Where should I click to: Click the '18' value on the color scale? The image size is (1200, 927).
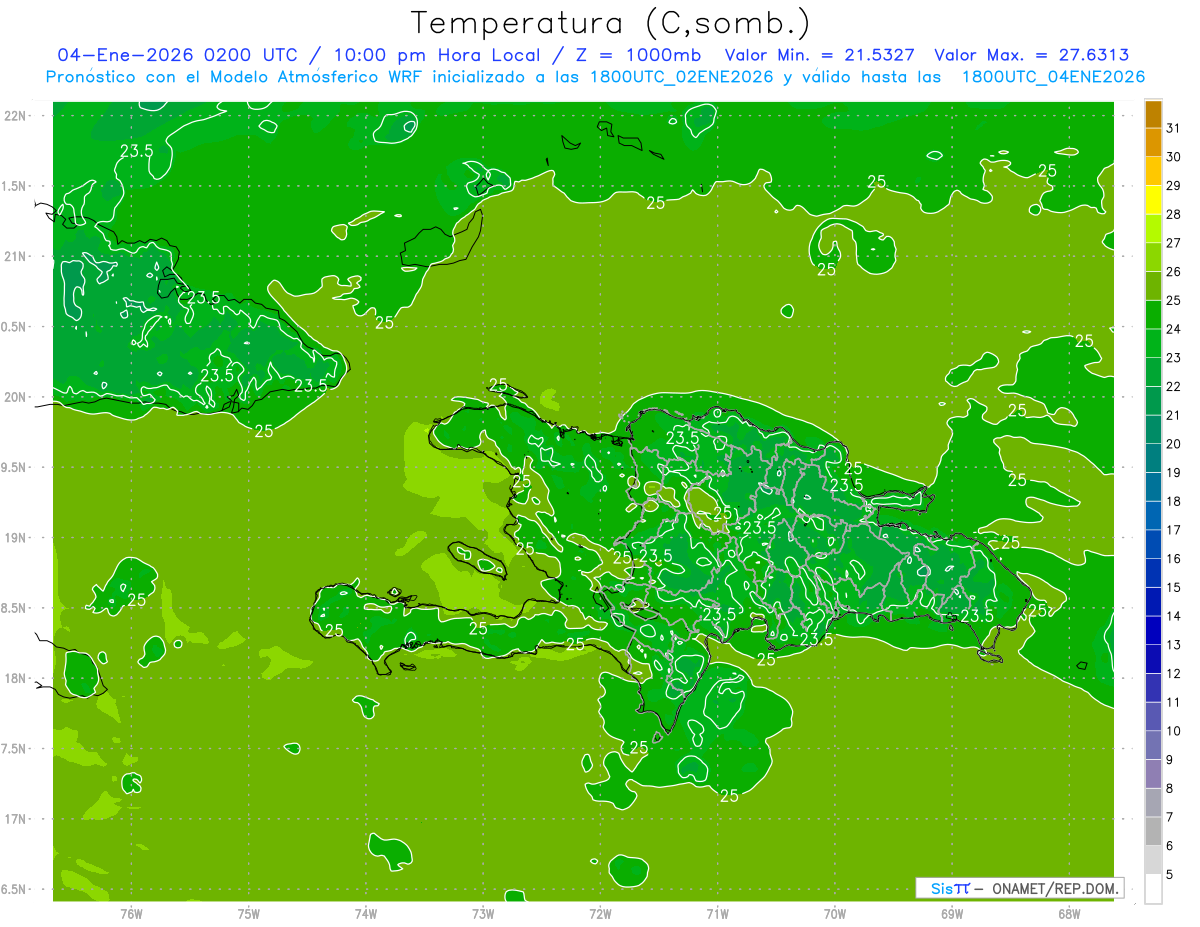(x=1174, y=501)
